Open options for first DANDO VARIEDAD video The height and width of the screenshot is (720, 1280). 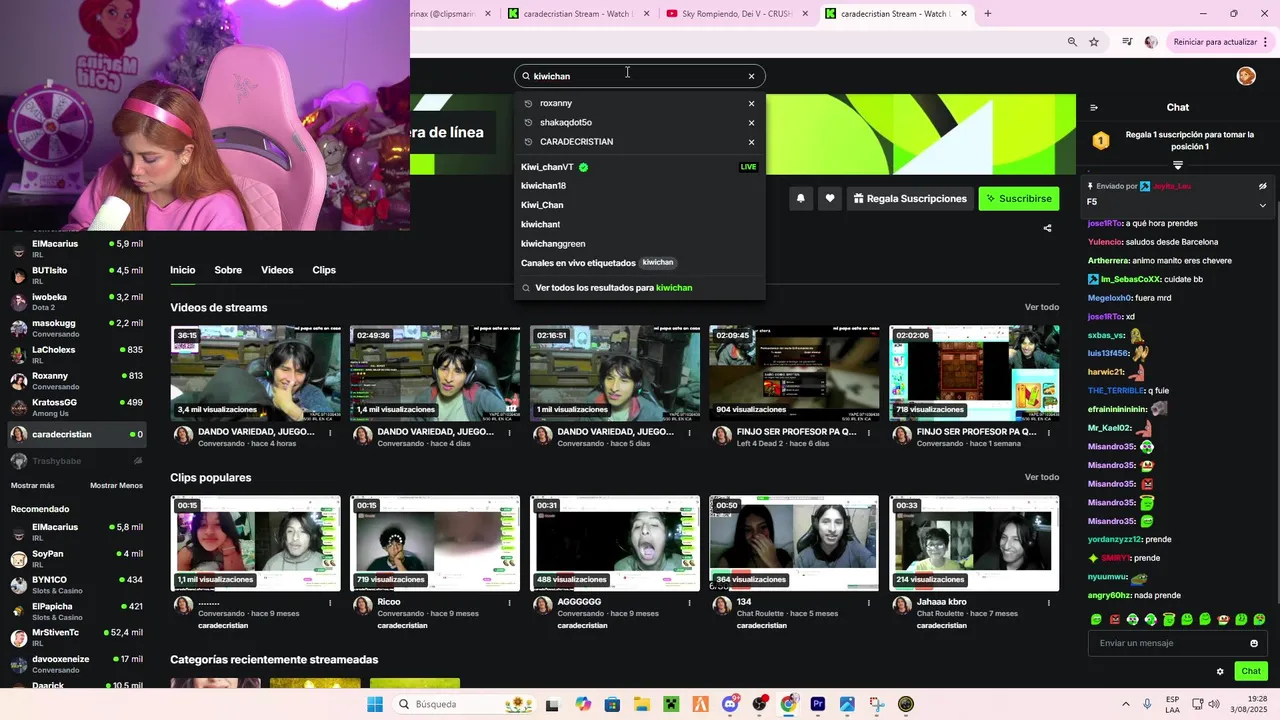click(x=329, y=432)
